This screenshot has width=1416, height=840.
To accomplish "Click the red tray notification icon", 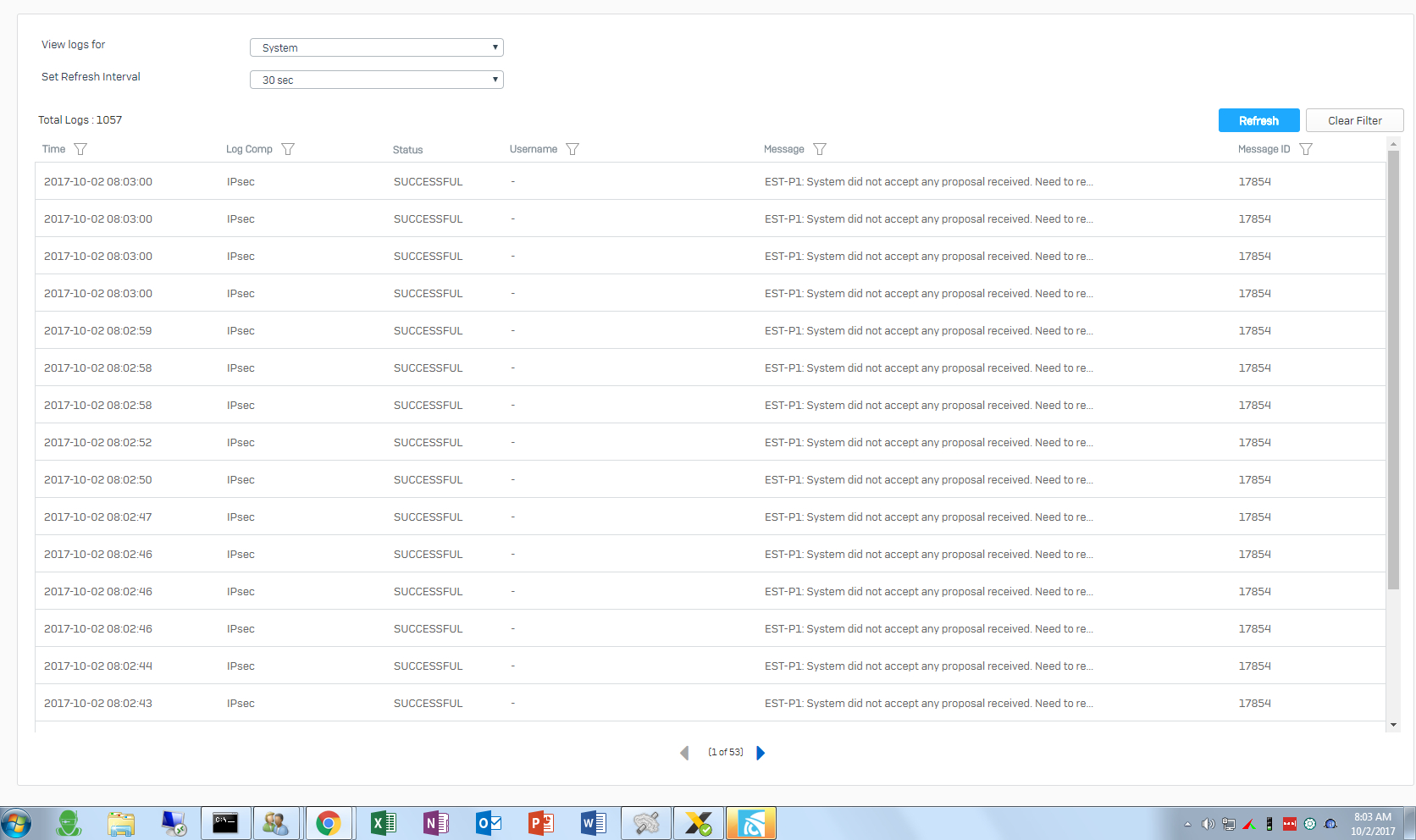I will pyautogui.click(x=1289, y=824).
